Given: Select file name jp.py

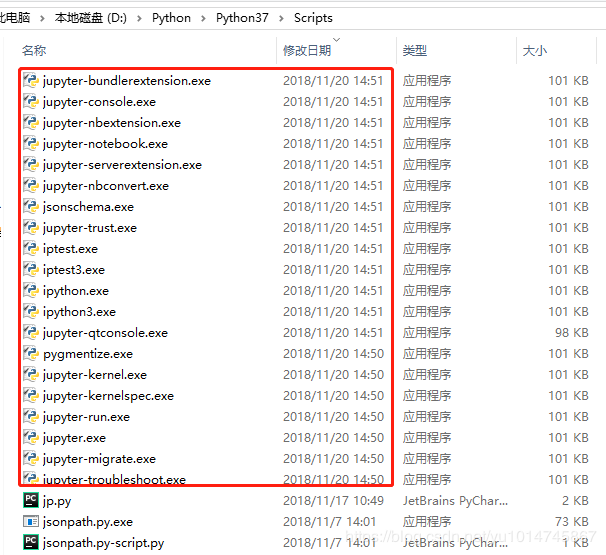Looking at the screenshot, I should click(57, 501).
